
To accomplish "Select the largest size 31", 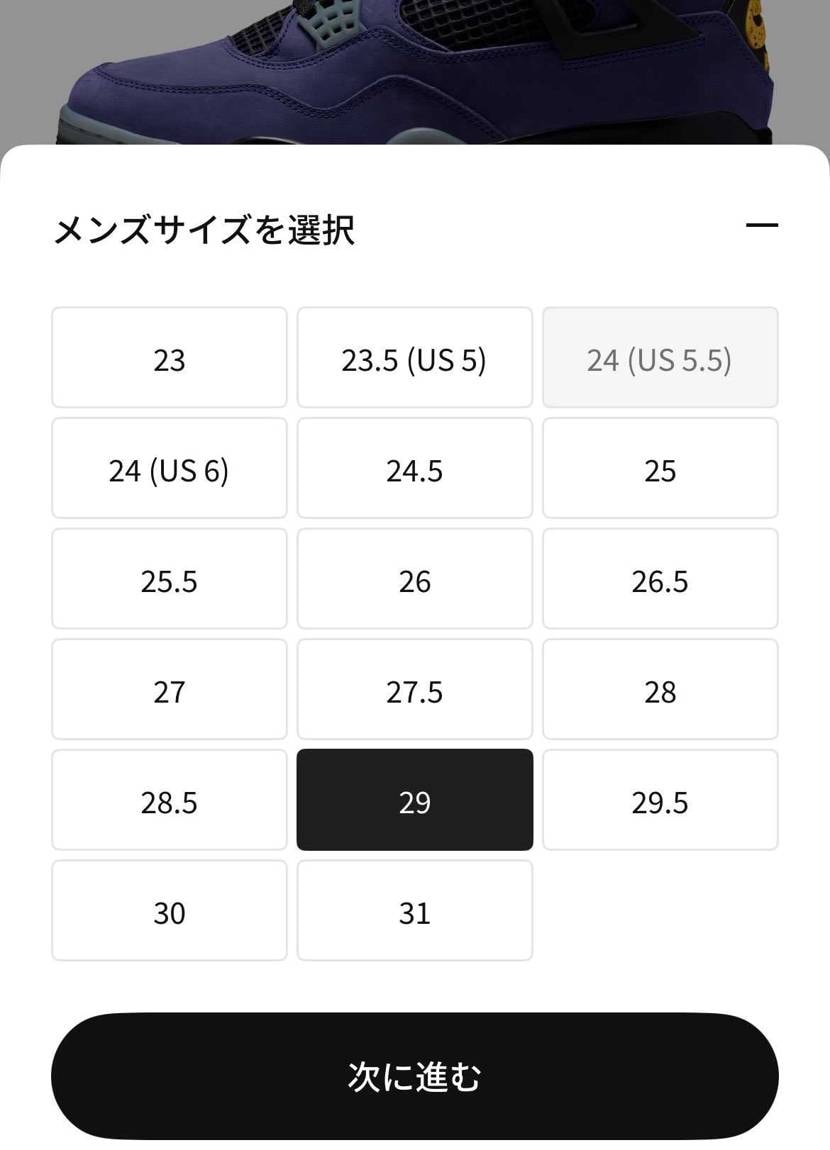I will tap(414, 911).
